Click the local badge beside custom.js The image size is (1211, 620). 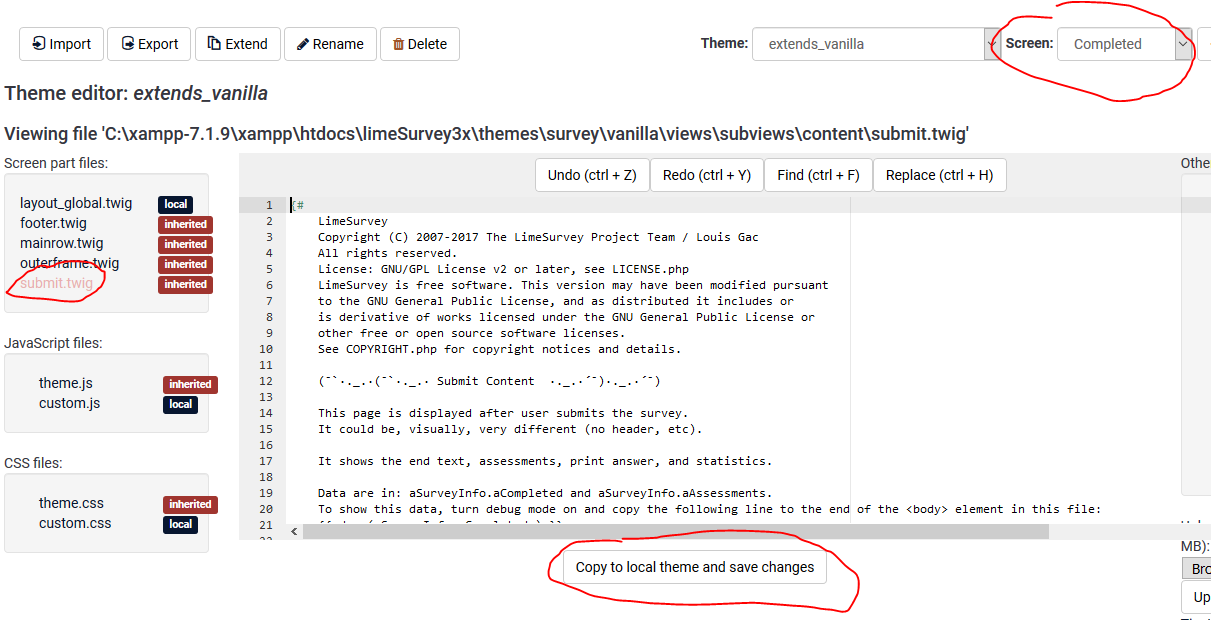180,404
